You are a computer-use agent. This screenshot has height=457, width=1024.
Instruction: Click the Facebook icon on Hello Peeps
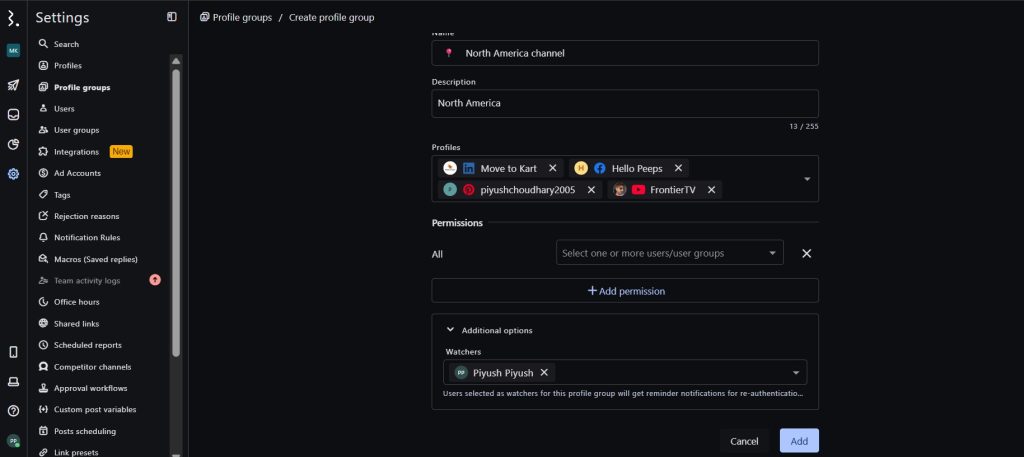600,168
